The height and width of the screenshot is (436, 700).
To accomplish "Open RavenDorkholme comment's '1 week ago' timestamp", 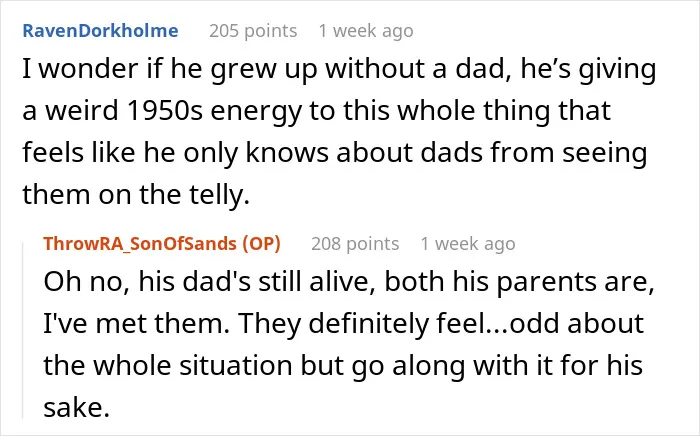I will pyautogui.click(x=366, y=31).
